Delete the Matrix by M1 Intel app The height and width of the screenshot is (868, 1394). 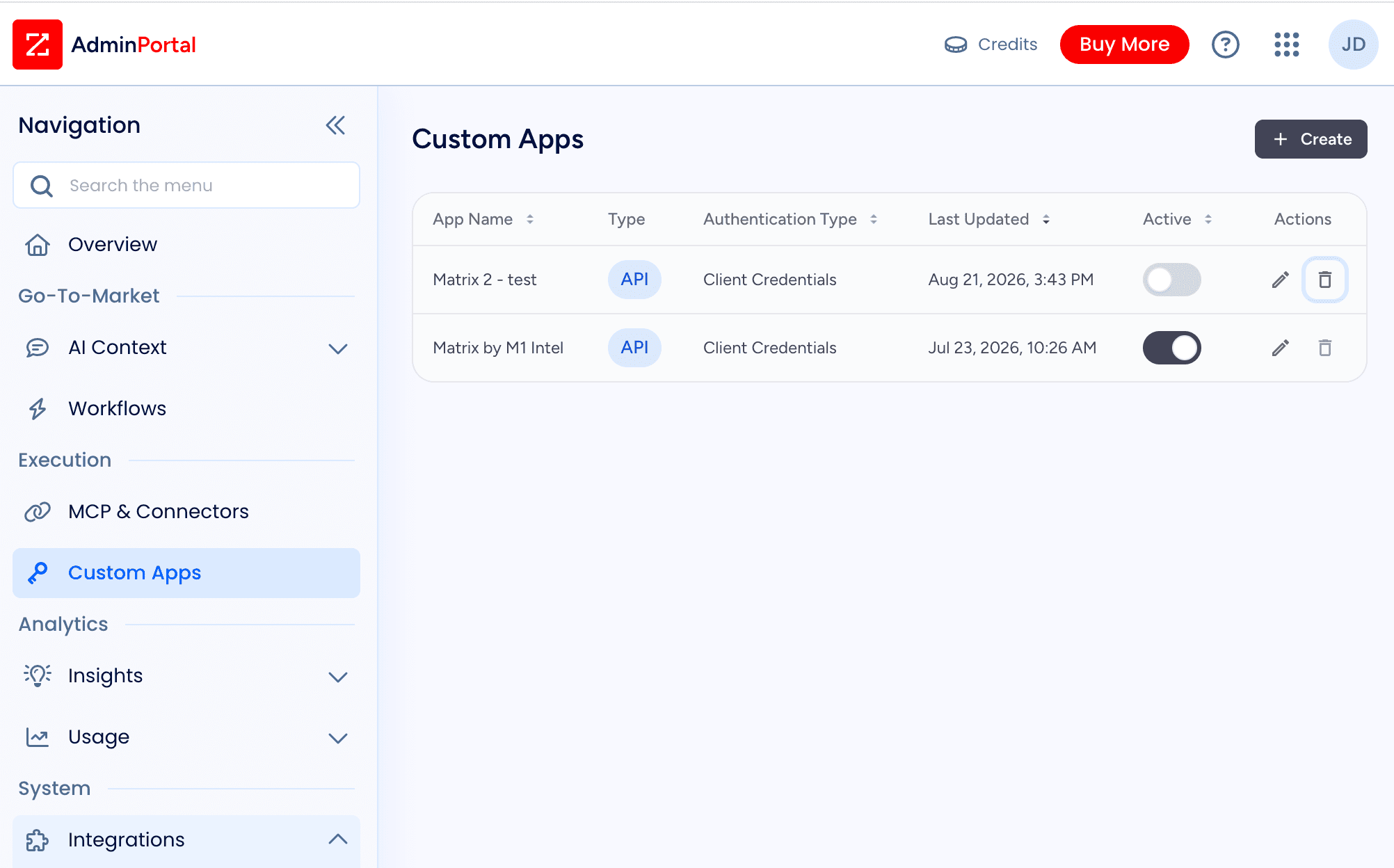click(1325, 348)
